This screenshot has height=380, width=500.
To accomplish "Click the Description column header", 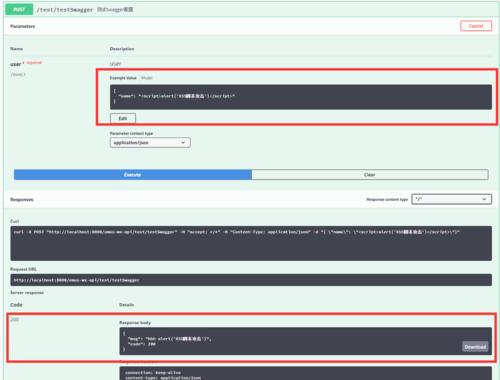I will pos(122,49).
